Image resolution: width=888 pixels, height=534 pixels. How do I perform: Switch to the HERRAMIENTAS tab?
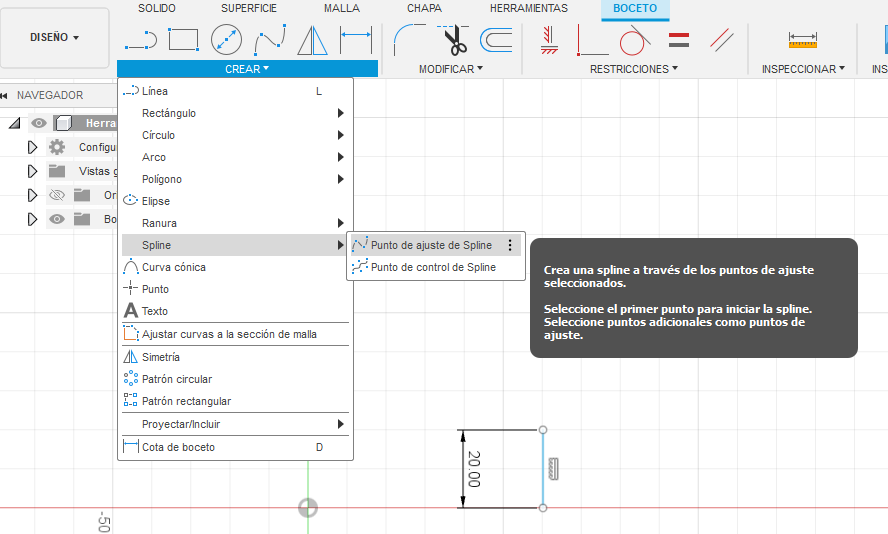(x=528, y=8)
